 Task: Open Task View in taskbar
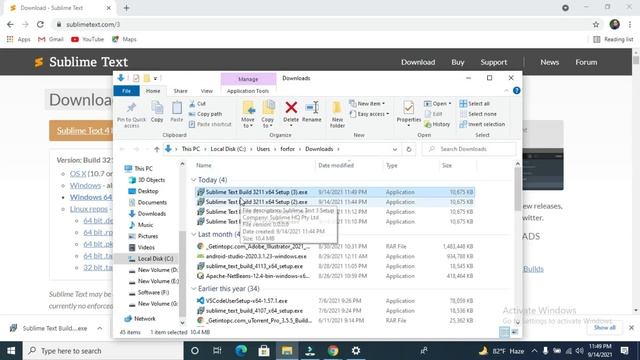click(217, 351)
